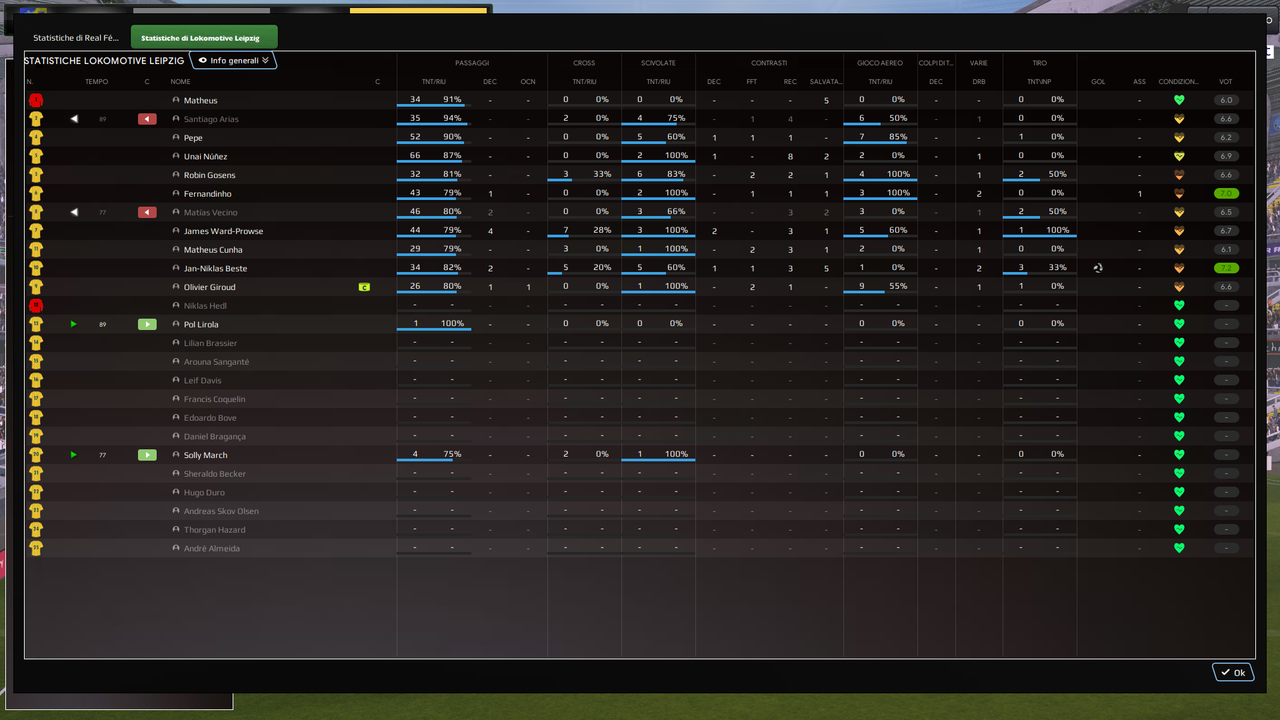The width and height of the screenshot is (1280, 720).
Task: Click the green play arrow in Pol Lirola's row
Action: point(74,324)
